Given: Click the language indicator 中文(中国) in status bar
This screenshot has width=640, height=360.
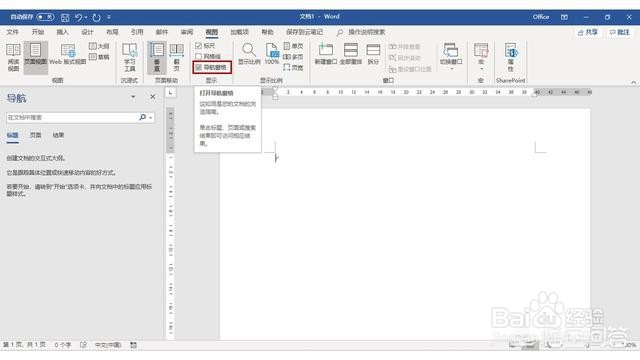Looking at the screenshot, I should tap(108, 345).
